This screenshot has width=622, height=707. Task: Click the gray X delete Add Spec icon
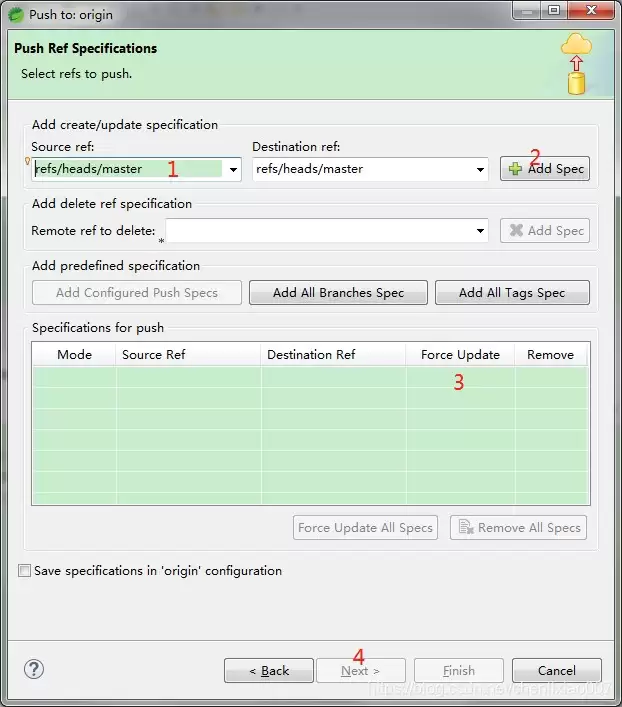(516, 230)
